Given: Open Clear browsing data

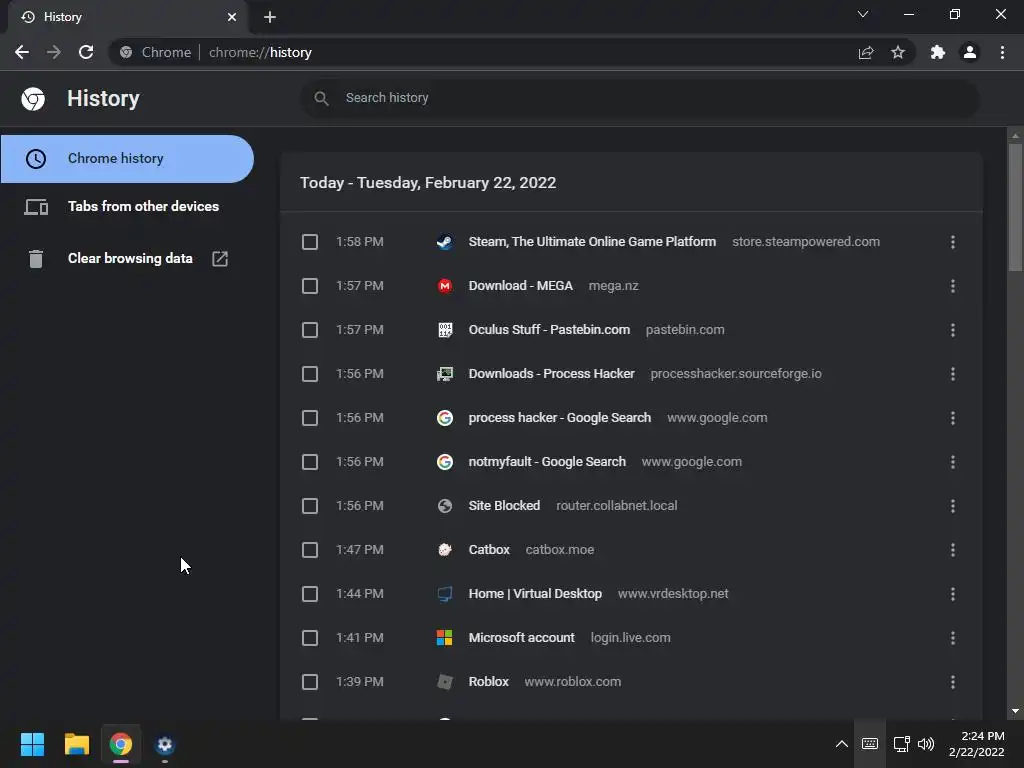Looking at the screenshot, I should (127, 259).
